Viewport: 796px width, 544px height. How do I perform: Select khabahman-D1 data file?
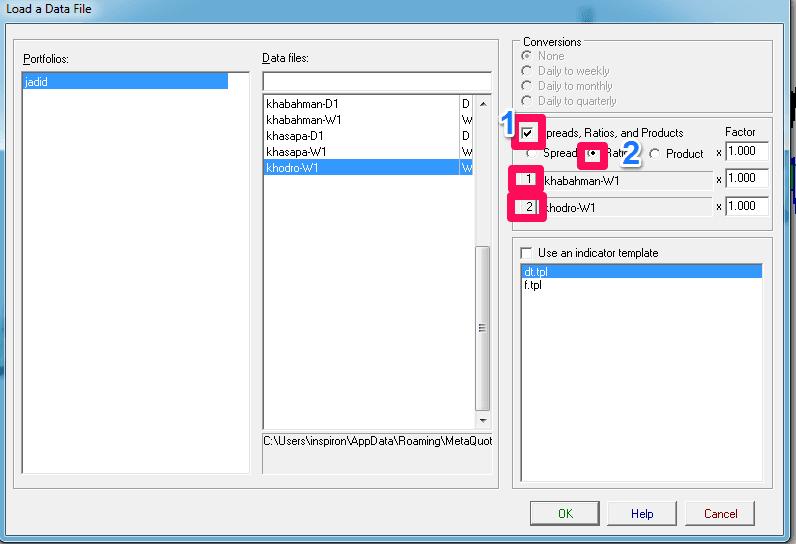point(368,104)
